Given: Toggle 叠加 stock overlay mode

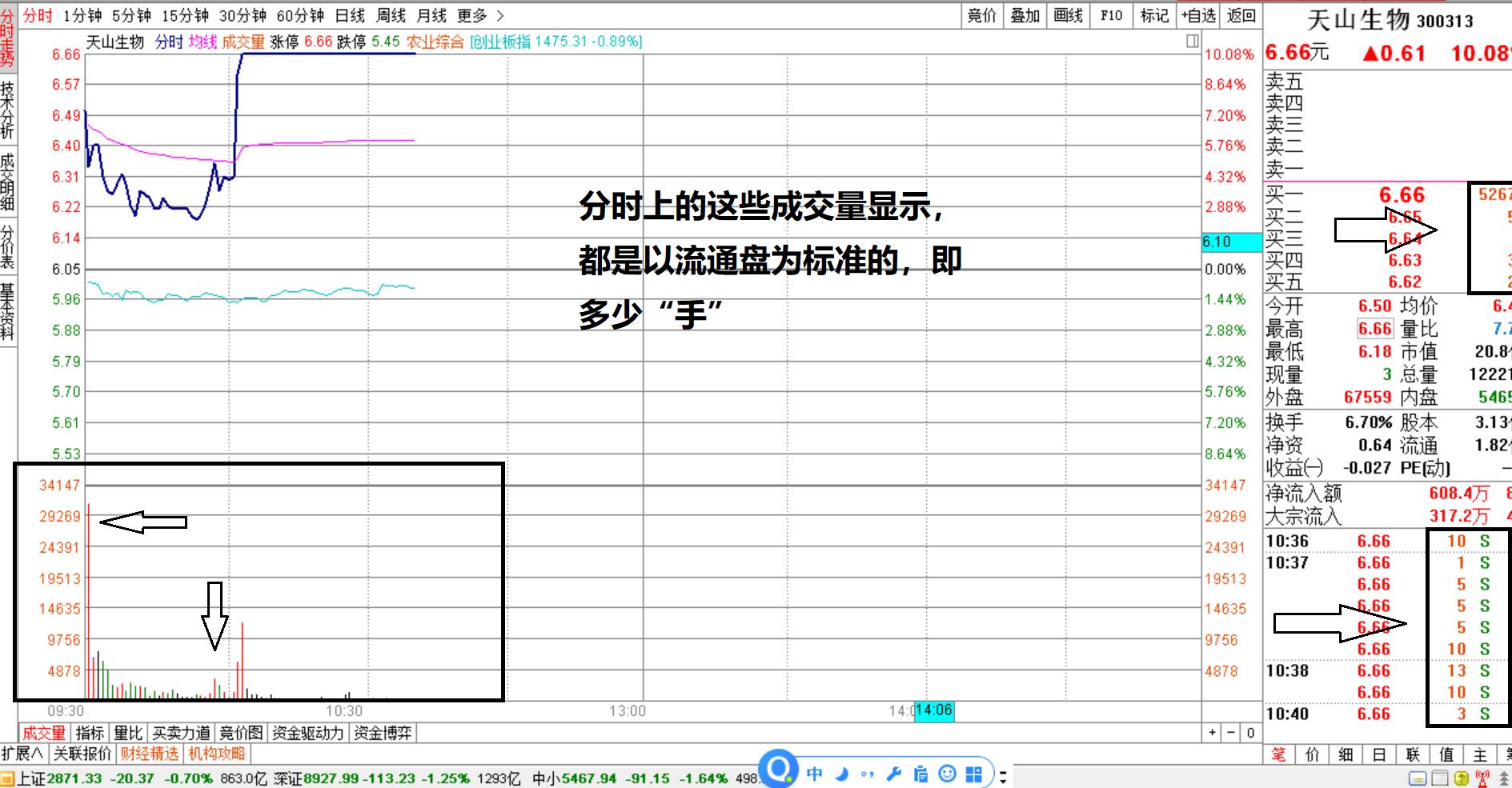Looking at the screenshot, I should [x=1024, y=14].
